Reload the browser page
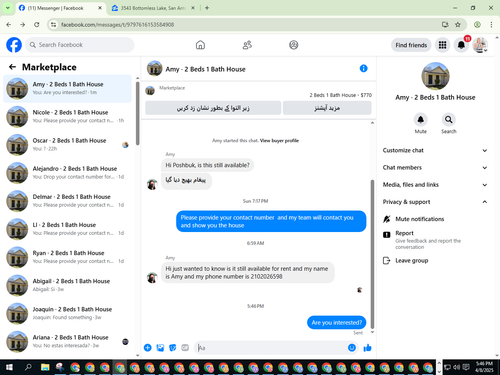 click(37, 25)
